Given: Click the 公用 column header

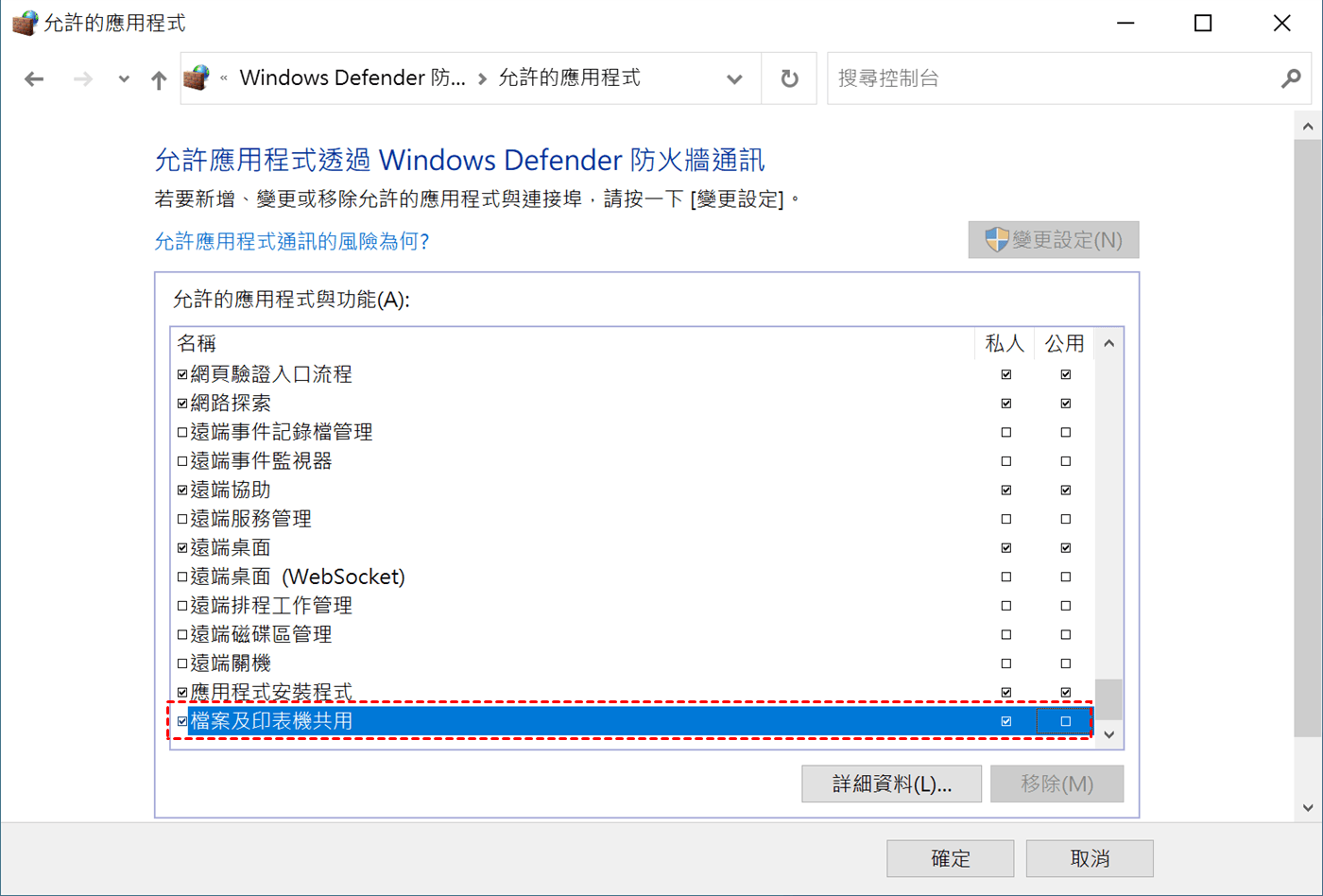Looking at the screenshot, I should pyautogui.click(x=1064, y=343).
